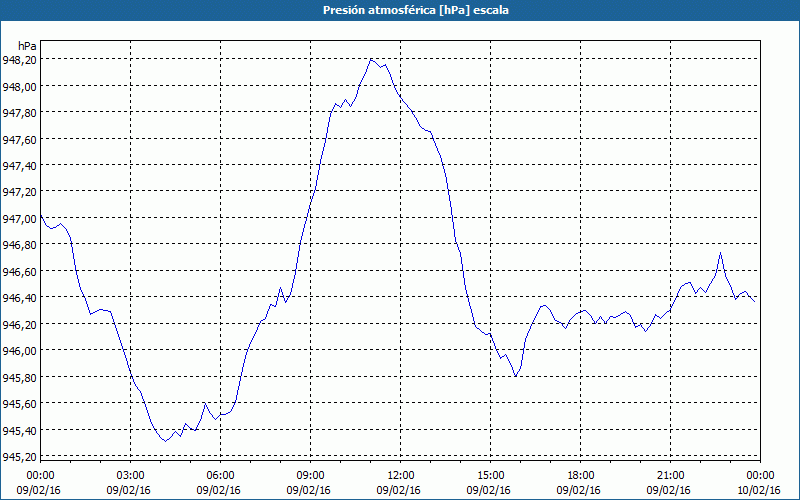The height and width of the screenshot is (500, 800).
Task: Click the 21:00 time axis label
Action: pos(670,476)
